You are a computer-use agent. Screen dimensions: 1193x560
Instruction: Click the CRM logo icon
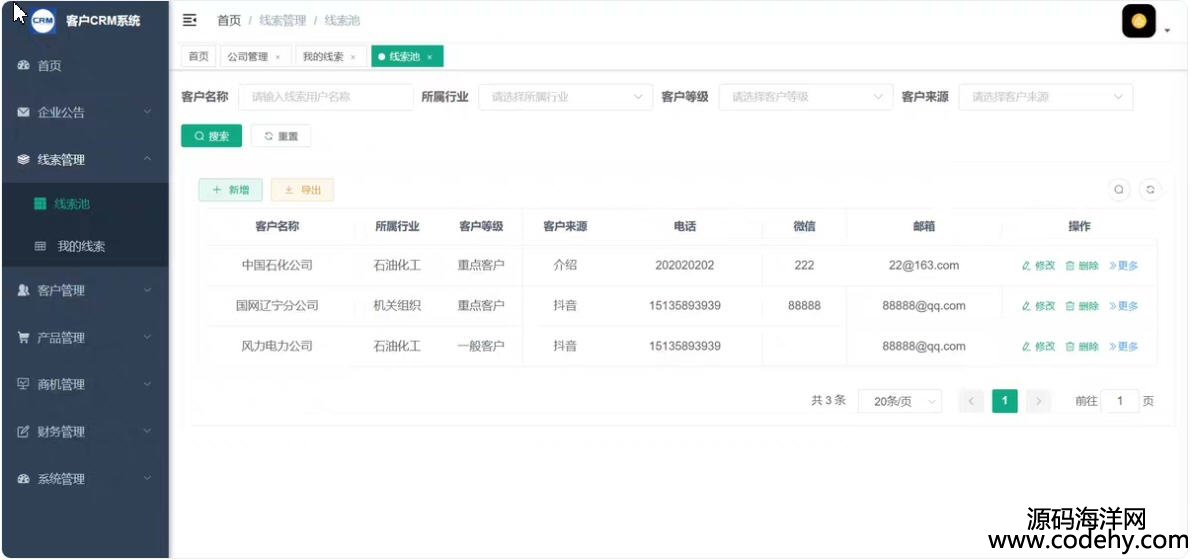tap(43, 20)
